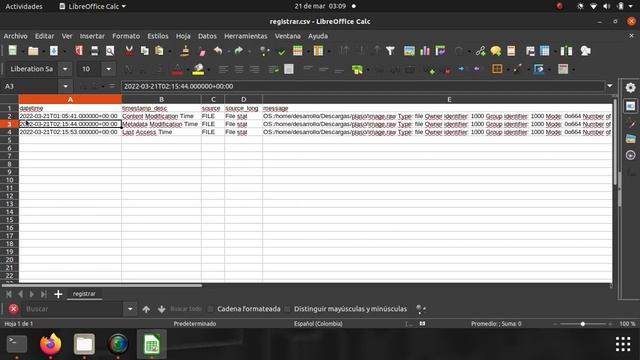This screenshot has height=360, width=640.
Task: Toggle Wrap Text icon
Action: pos(273,69)
